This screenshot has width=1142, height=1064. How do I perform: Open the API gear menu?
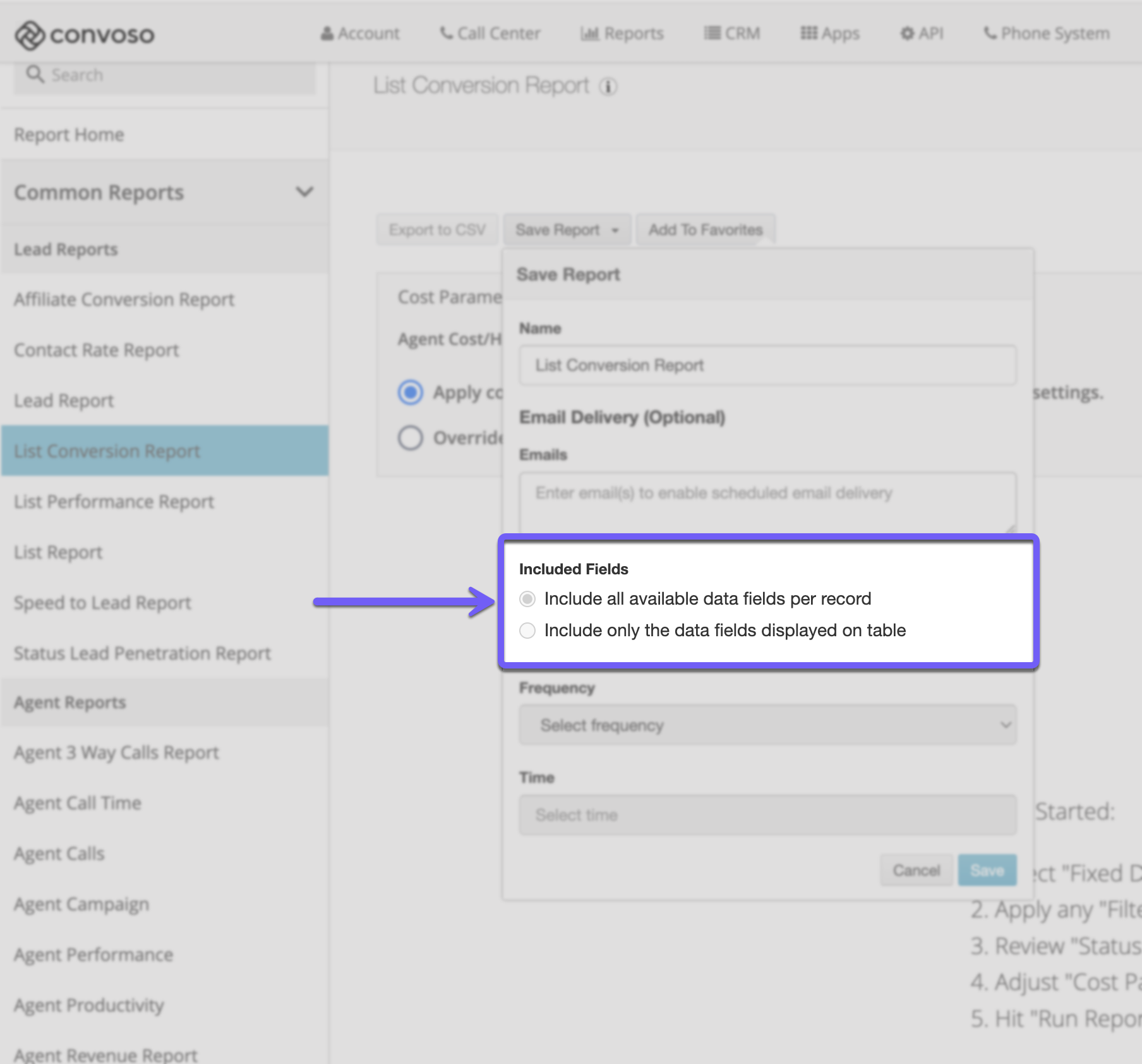tap(922, 33)
